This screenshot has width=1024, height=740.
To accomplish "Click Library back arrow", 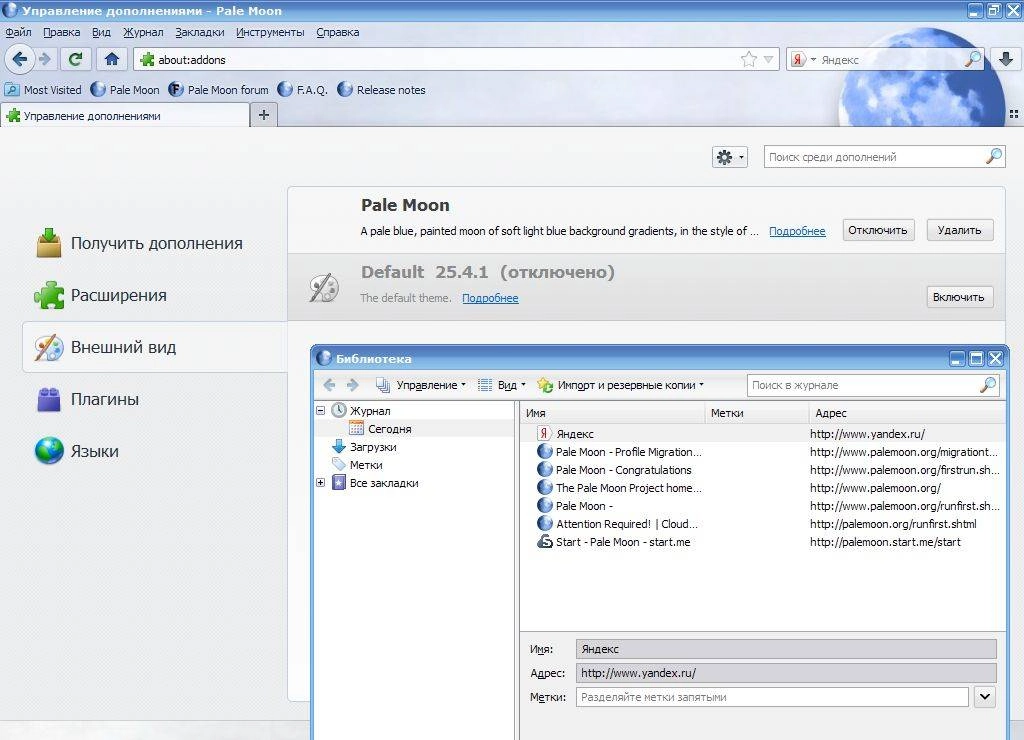I will [330, 385].
